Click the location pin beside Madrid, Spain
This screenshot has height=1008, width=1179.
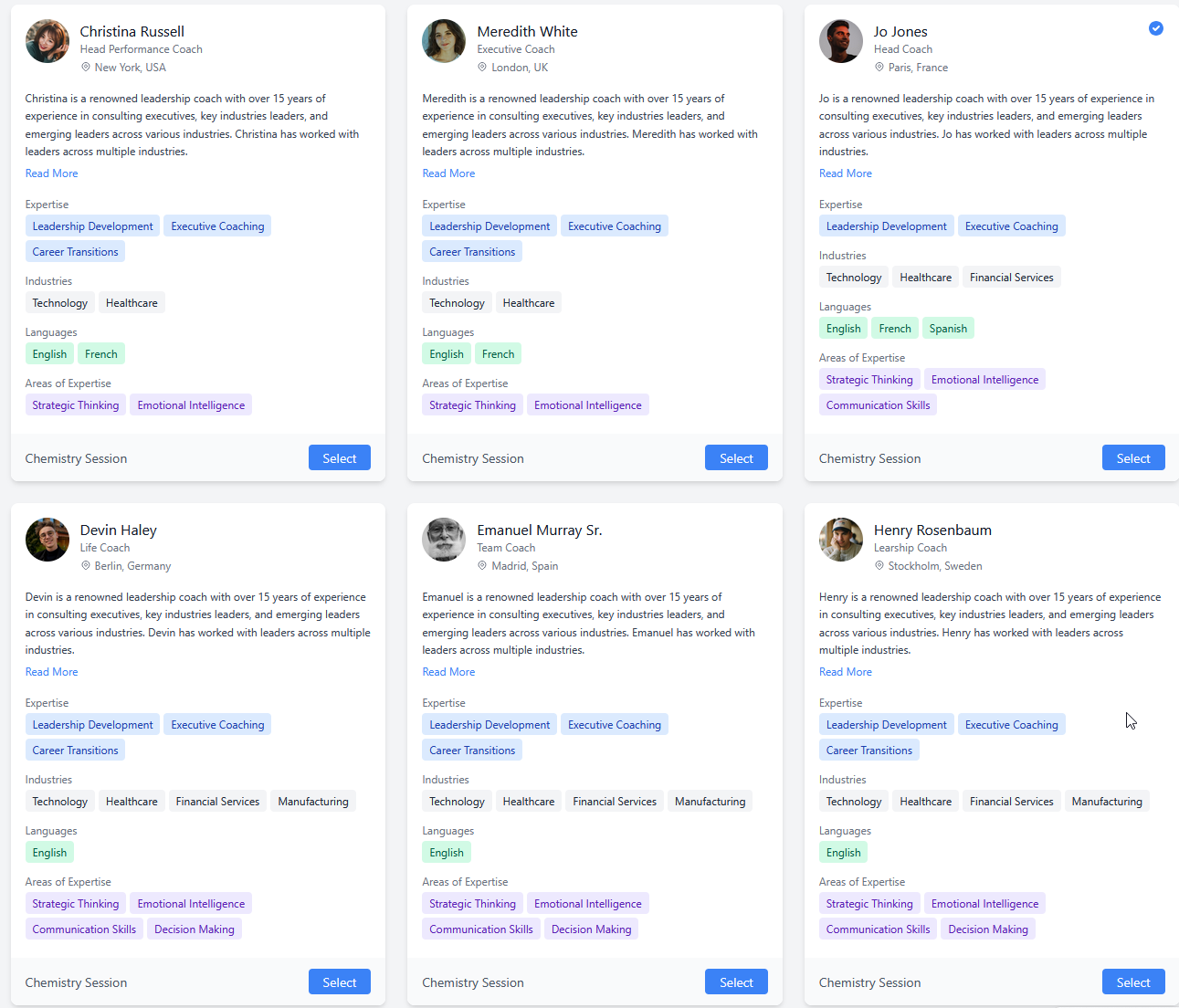coord(483,566)
